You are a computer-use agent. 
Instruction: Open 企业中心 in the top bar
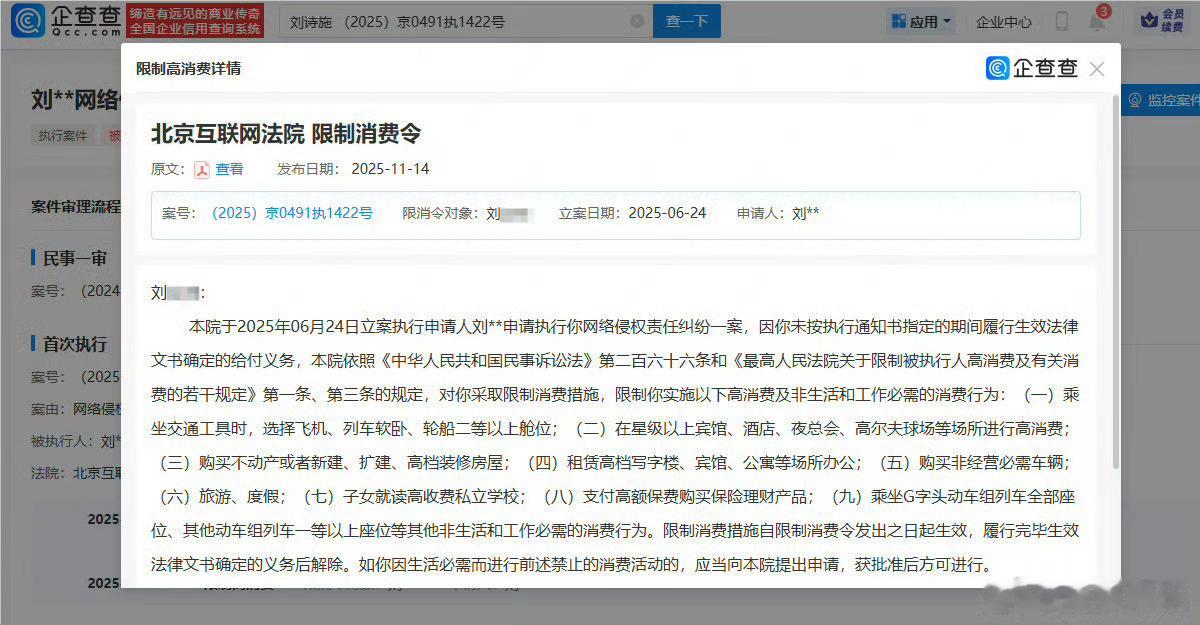pos(1004,21)
